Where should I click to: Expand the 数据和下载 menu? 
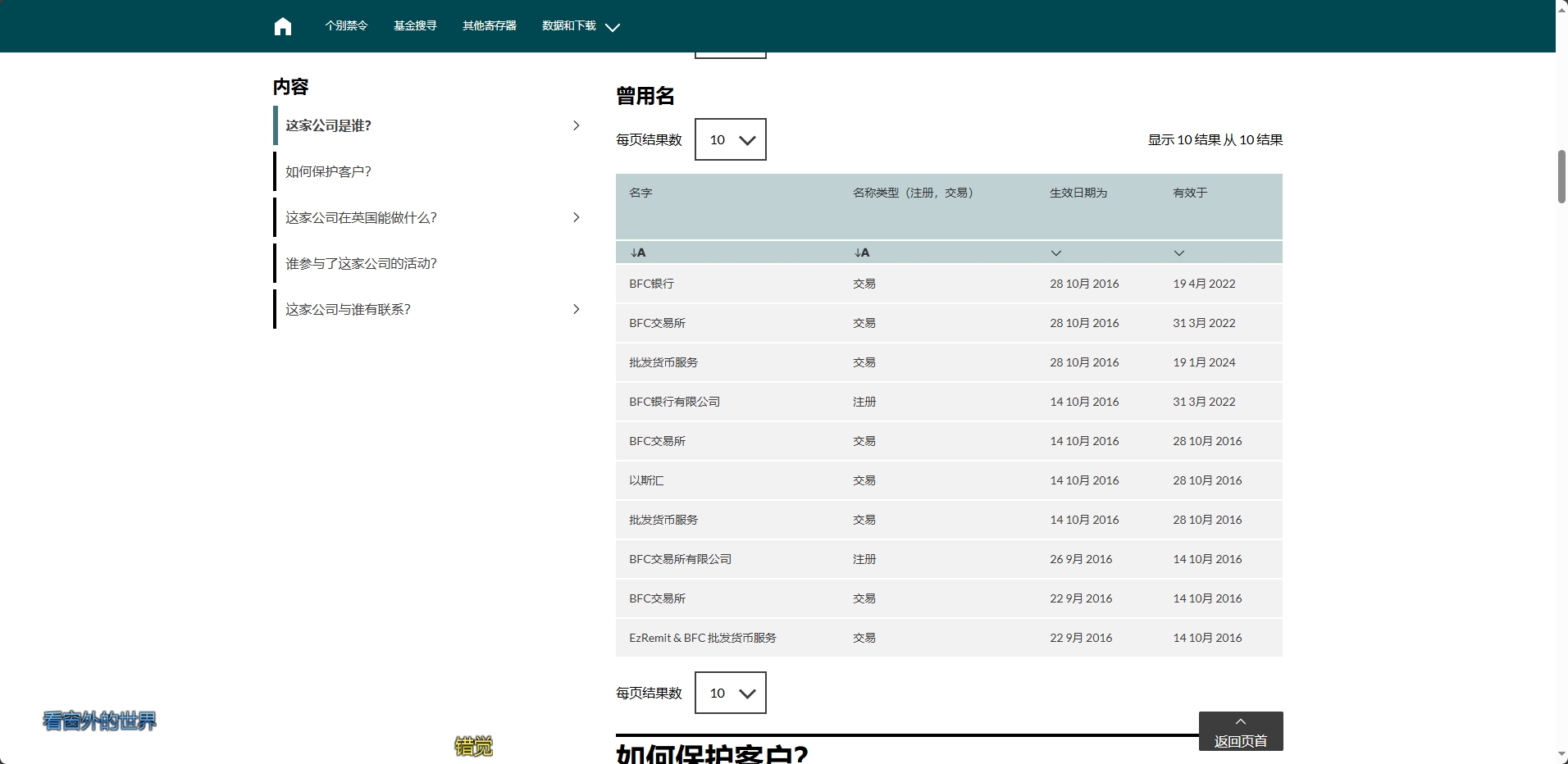click(581, 26)
